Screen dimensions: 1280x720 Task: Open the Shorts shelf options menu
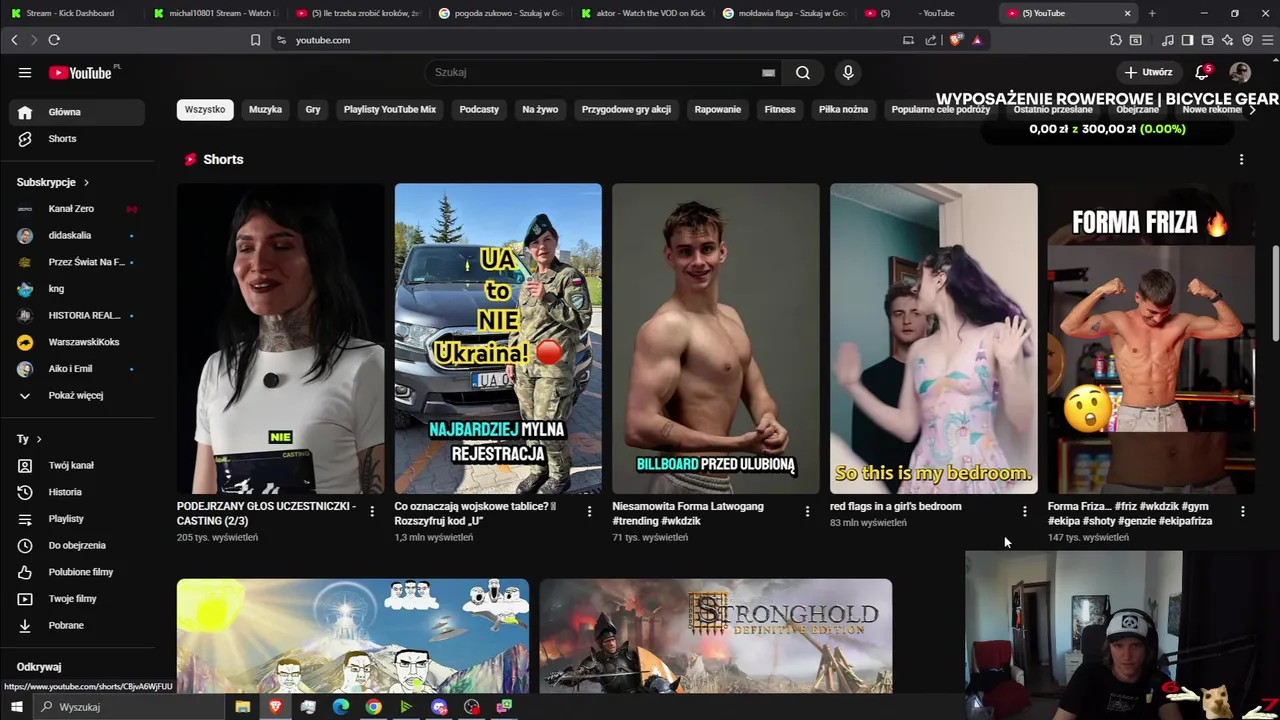point(1241,159)
